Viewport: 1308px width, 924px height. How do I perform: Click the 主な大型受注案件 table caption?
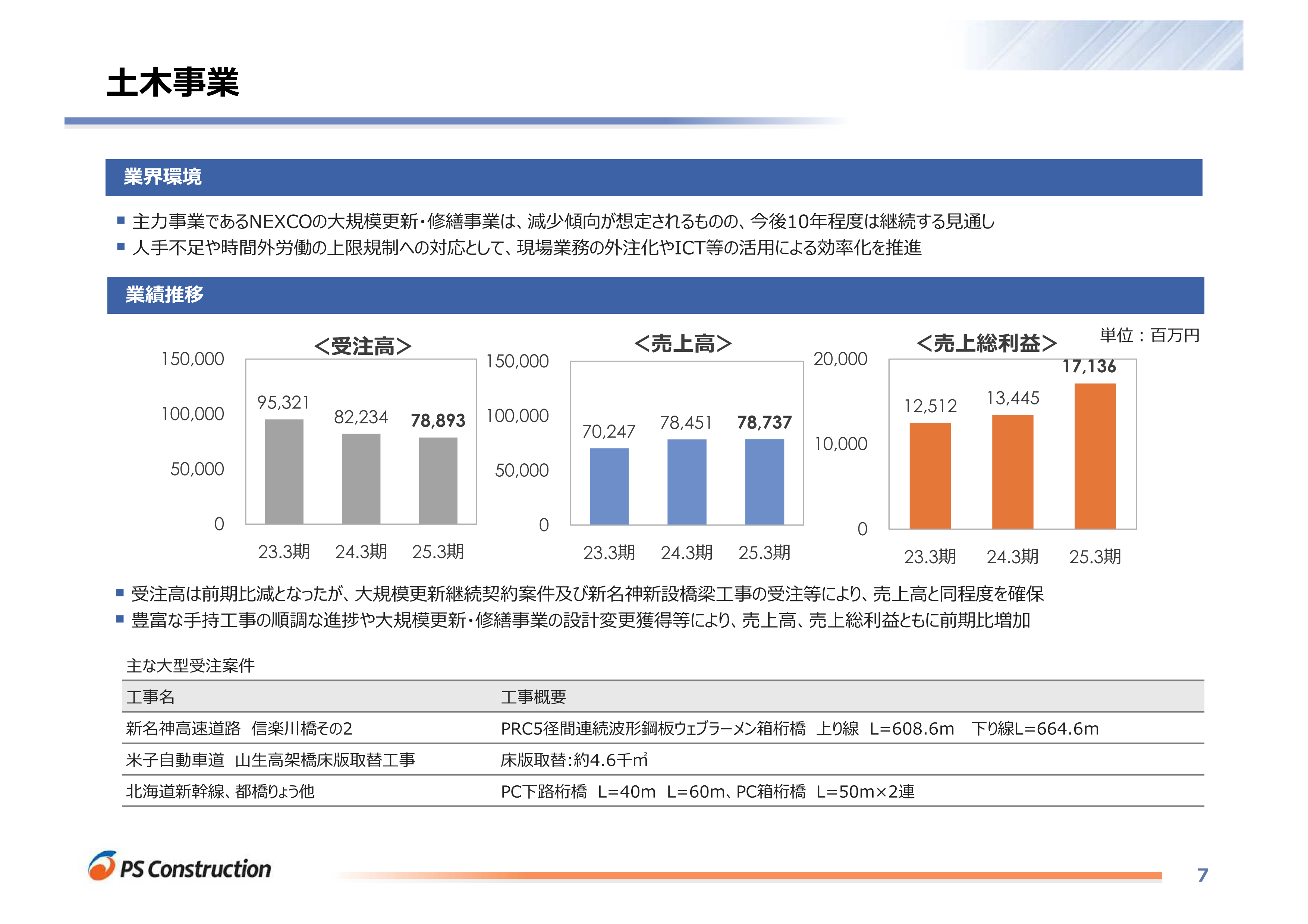(x=190, y=666)
